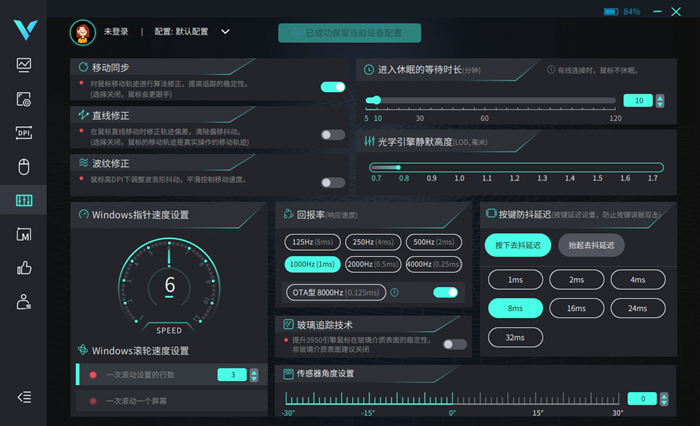Select the 500Hz (2ms) polling rate
Viewport: 700px width, 426px height.
click(x=433, y=241)
